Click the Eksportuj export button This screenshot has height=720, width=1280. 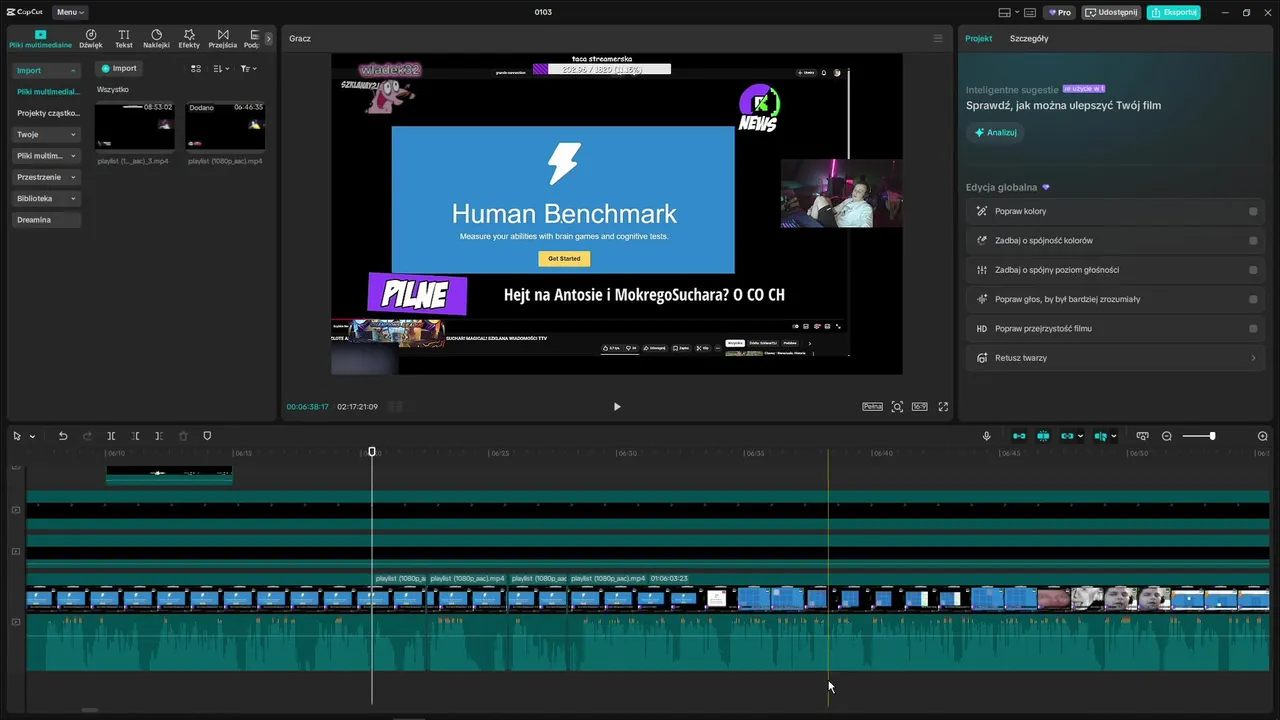pos(1173,12)
